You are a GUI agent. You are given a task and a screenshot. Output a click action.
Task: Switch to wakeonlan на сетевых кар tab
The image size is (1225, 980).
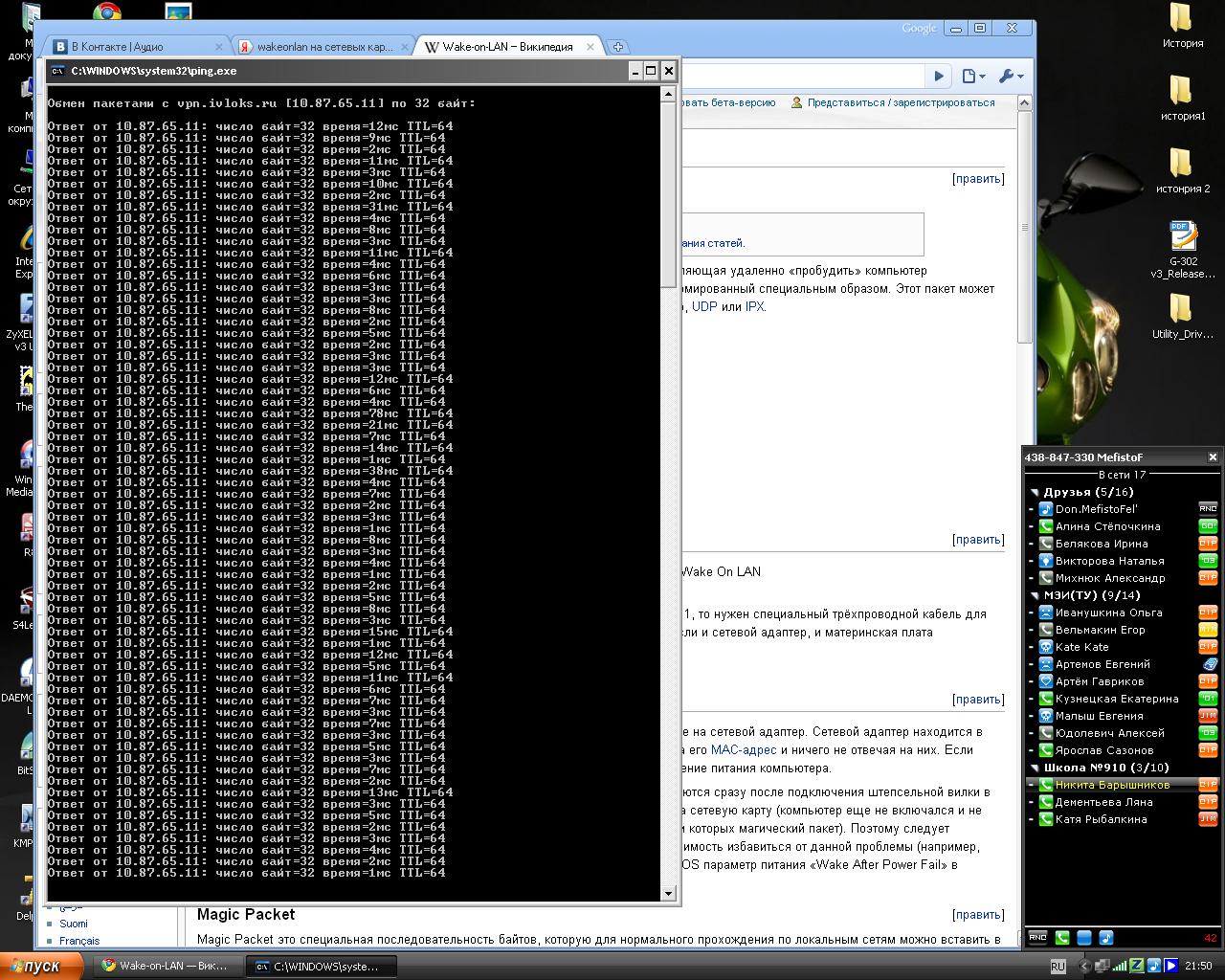click(x=323, y=46)
